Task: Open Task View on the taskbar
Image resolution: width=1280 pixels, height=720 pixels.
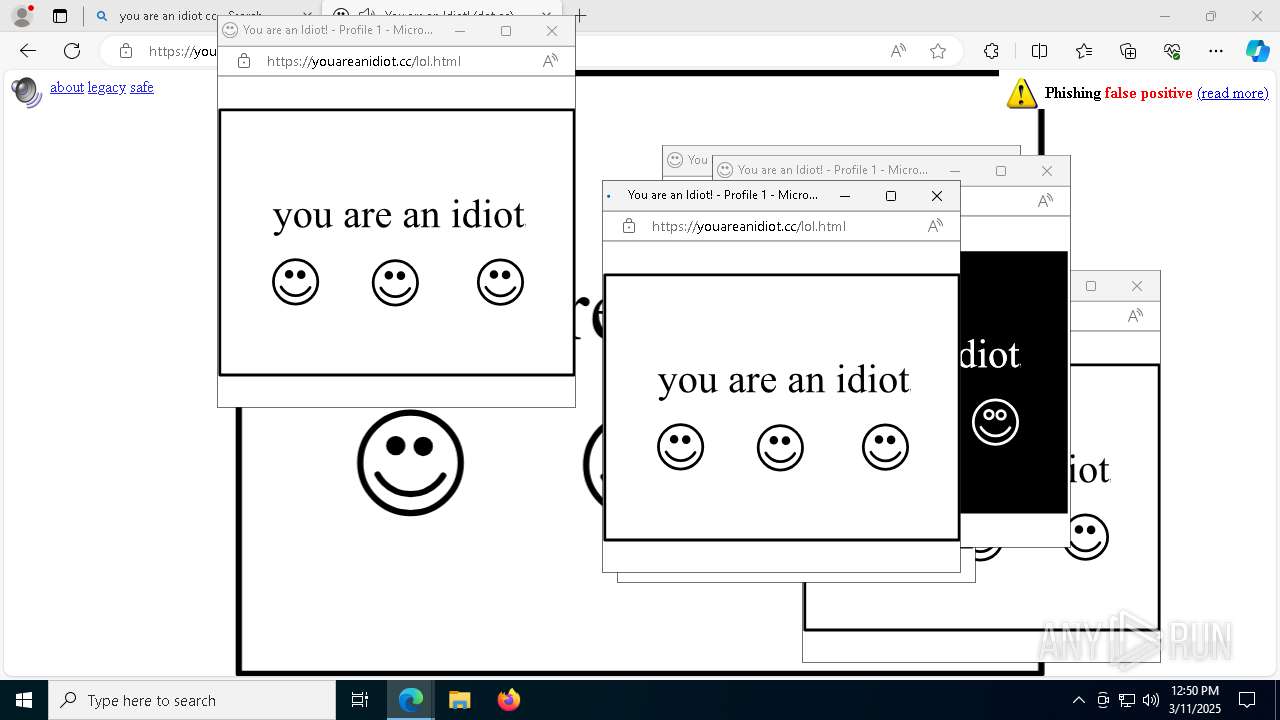Action: 360,700
